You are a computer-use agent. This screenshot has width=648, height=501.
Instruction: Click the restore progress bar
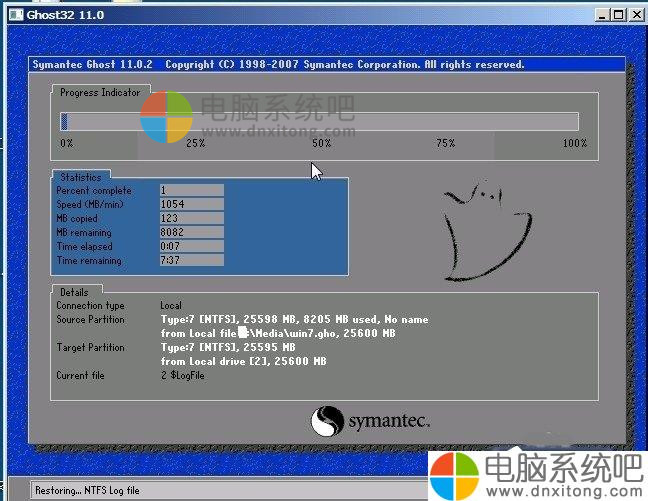tap(319, 122)
